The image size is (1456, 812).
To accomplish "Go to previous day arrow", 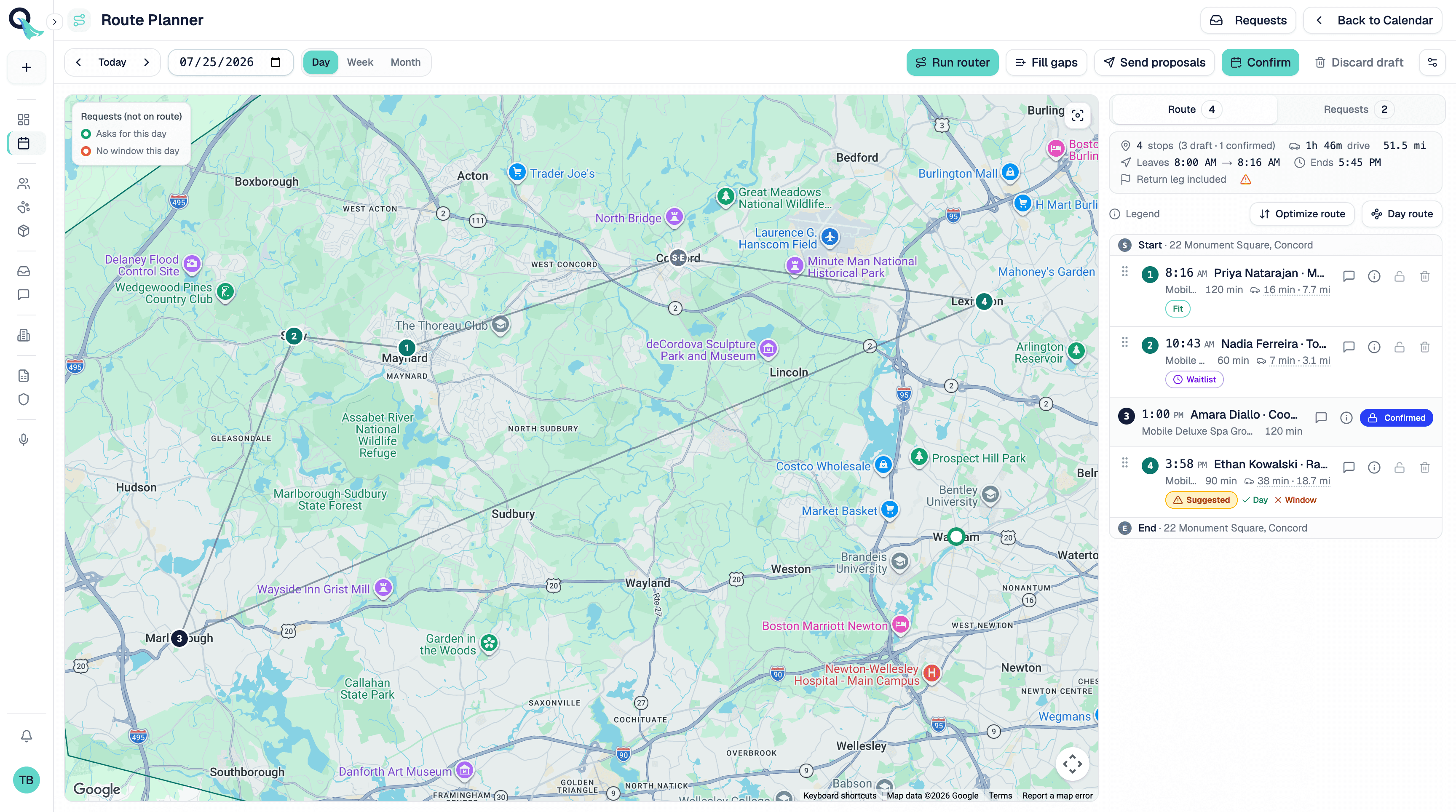I will 78,62.
